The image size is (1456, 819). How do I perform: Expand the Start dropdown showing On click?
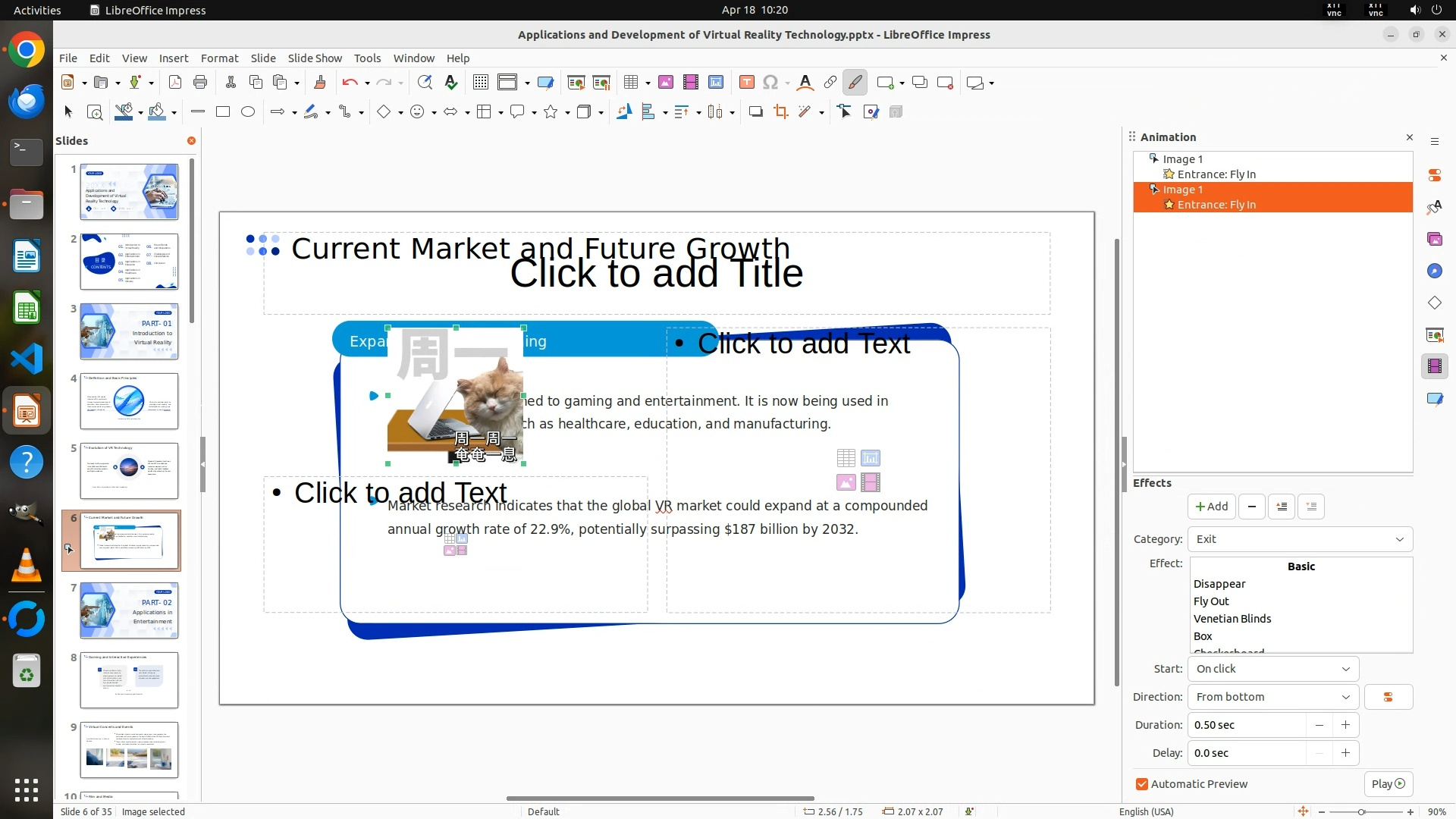point(1272,669)
